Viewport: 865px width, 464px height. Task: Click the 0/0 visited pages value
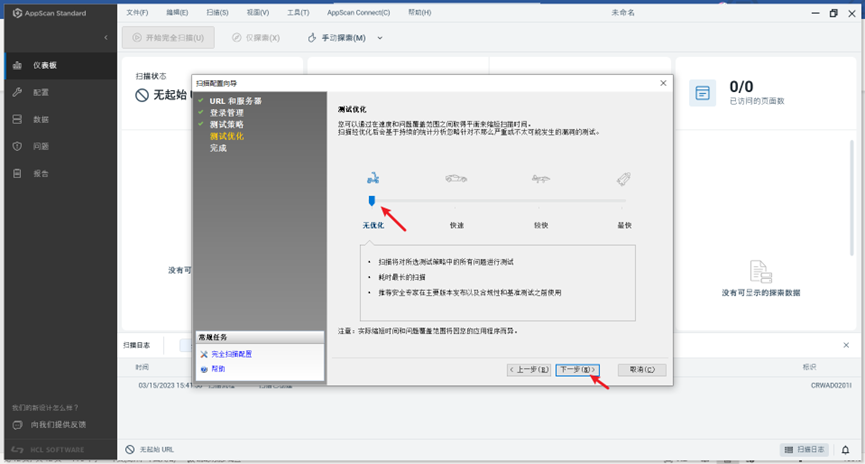coord(741,87)
